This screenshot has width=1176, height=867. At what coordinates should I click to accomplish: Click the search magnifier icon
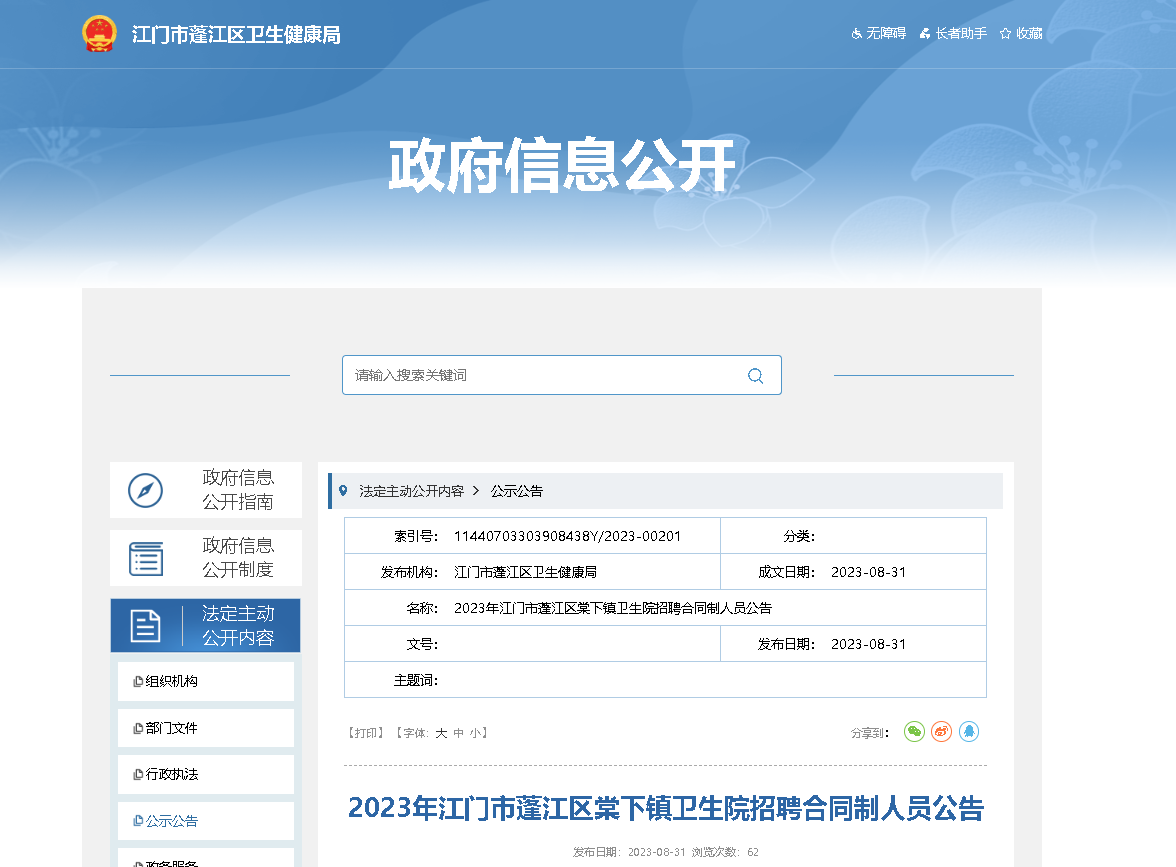point(755,376)
